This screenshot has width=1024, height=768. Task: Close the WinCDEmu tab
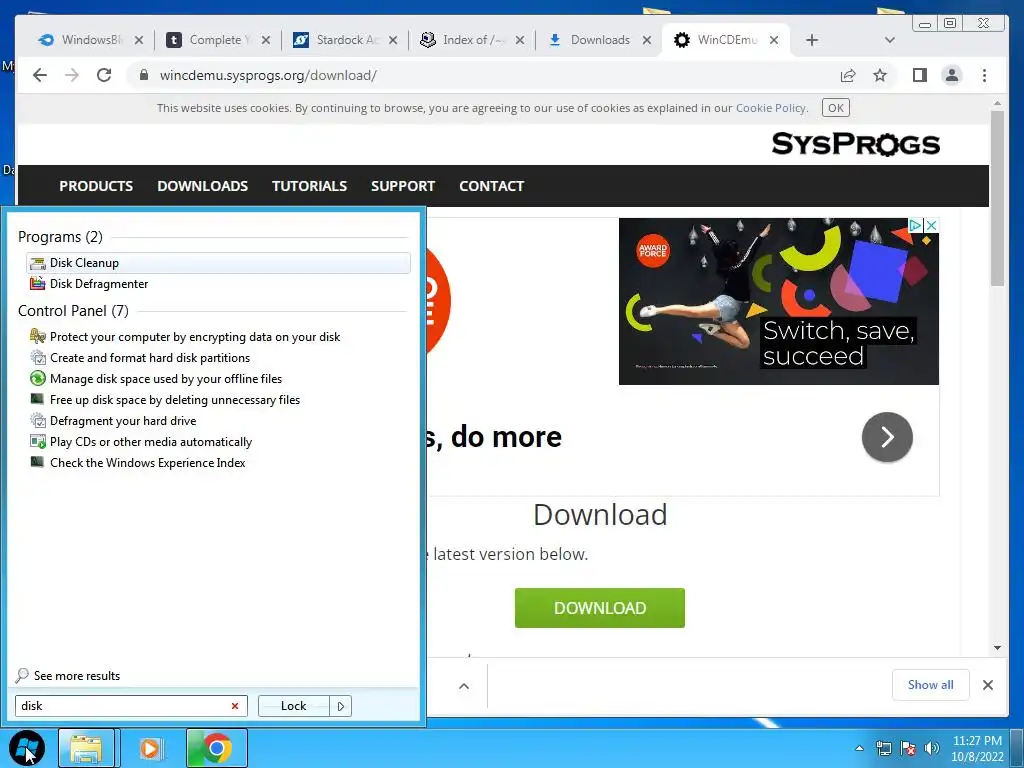click(x=774, y=40)
